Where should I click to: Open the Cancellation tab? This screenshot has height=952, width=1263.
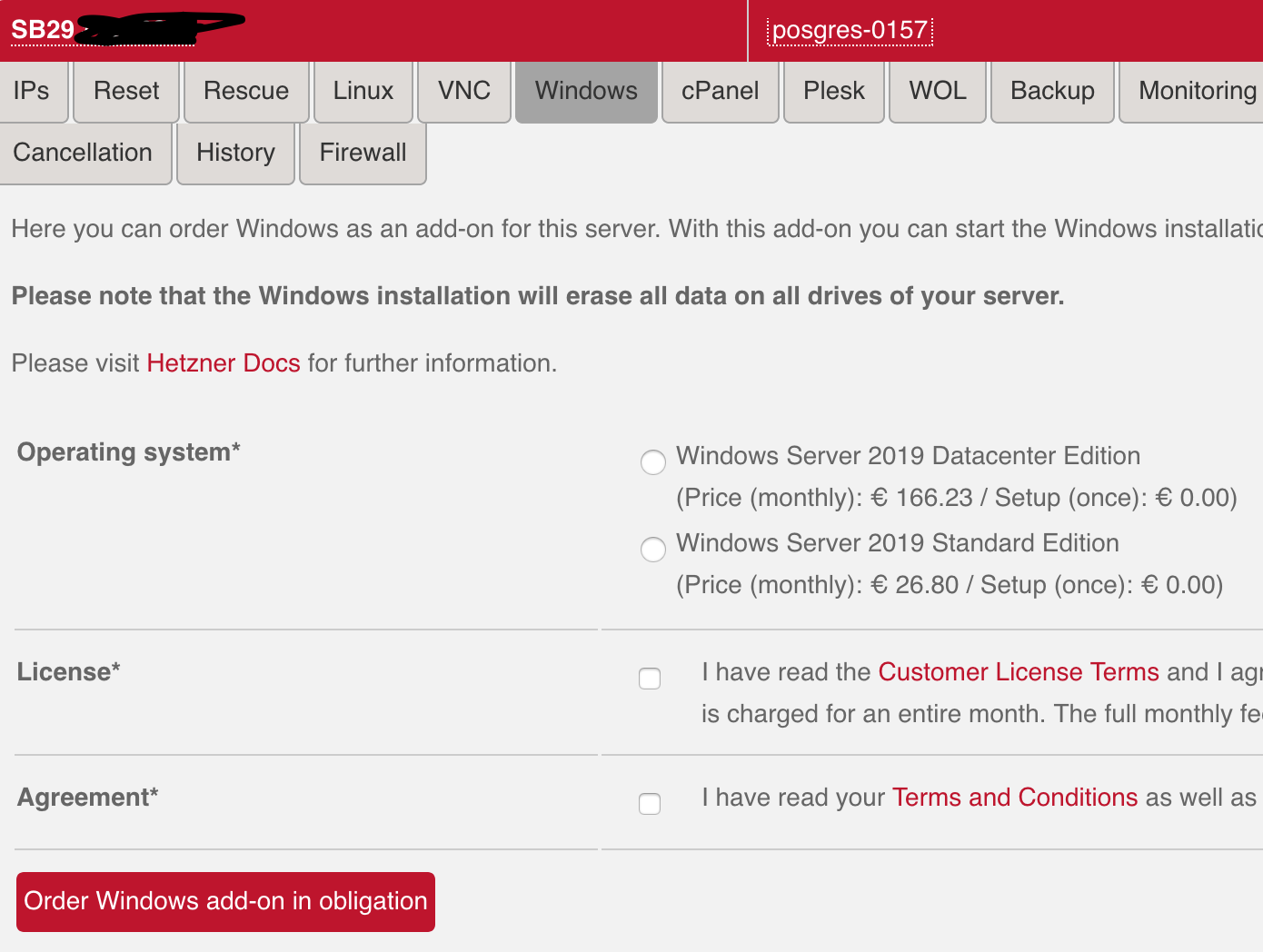83,153
